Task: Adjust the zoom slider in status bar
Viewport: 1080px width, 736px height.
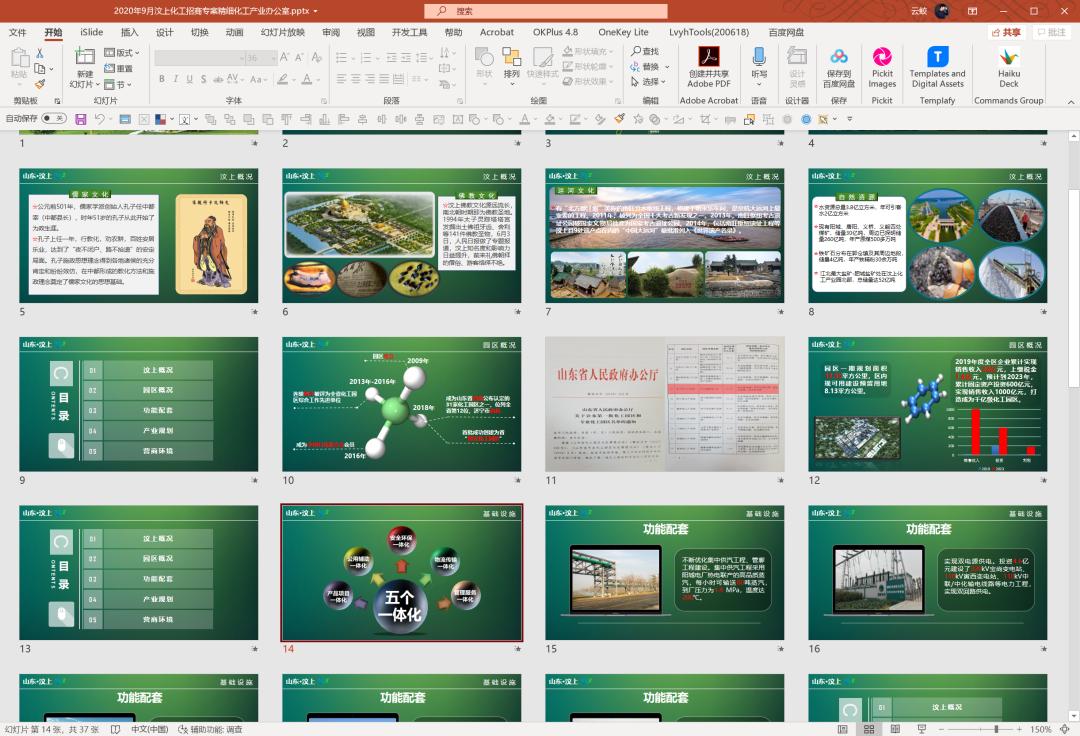Action: (996, 729)
